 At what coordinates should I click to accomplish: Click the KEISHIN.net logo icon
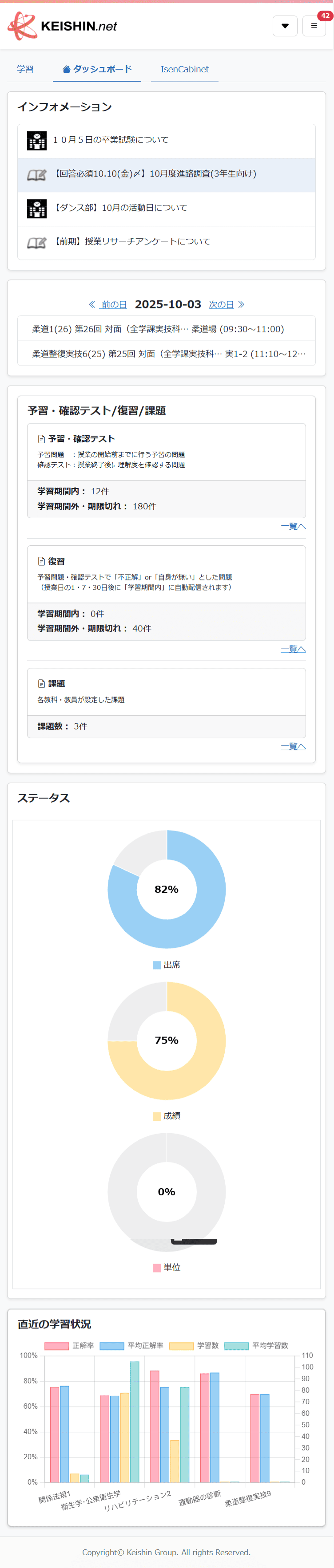pyautogui.click(x=23, y=26)
